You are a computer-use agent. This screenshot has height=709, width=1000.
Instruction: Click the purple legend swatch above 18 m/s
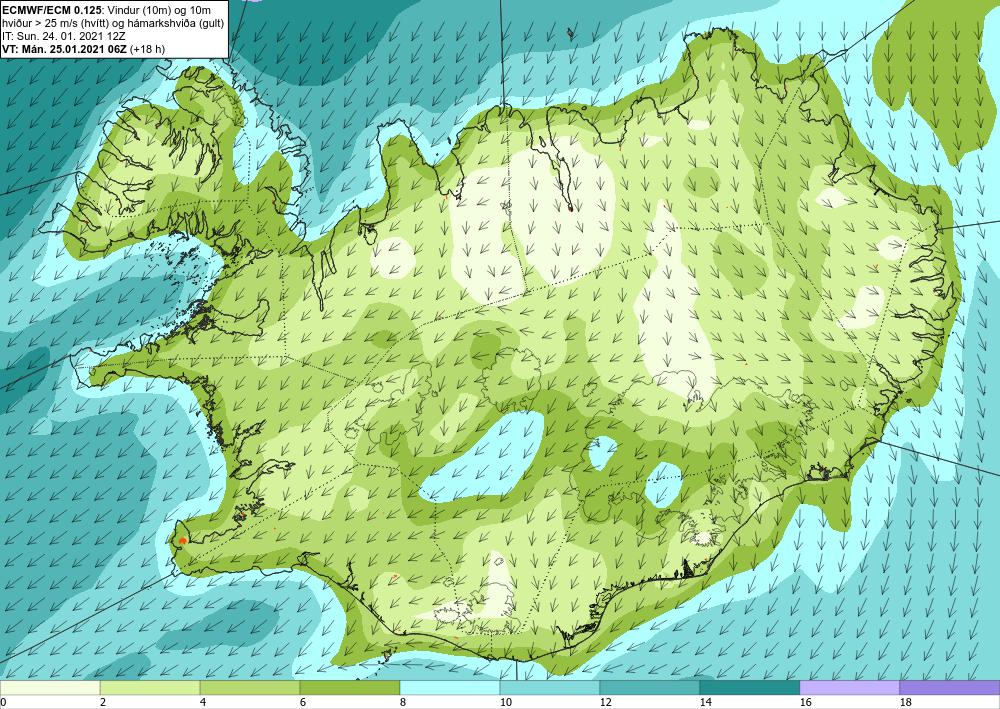(950, 687)
